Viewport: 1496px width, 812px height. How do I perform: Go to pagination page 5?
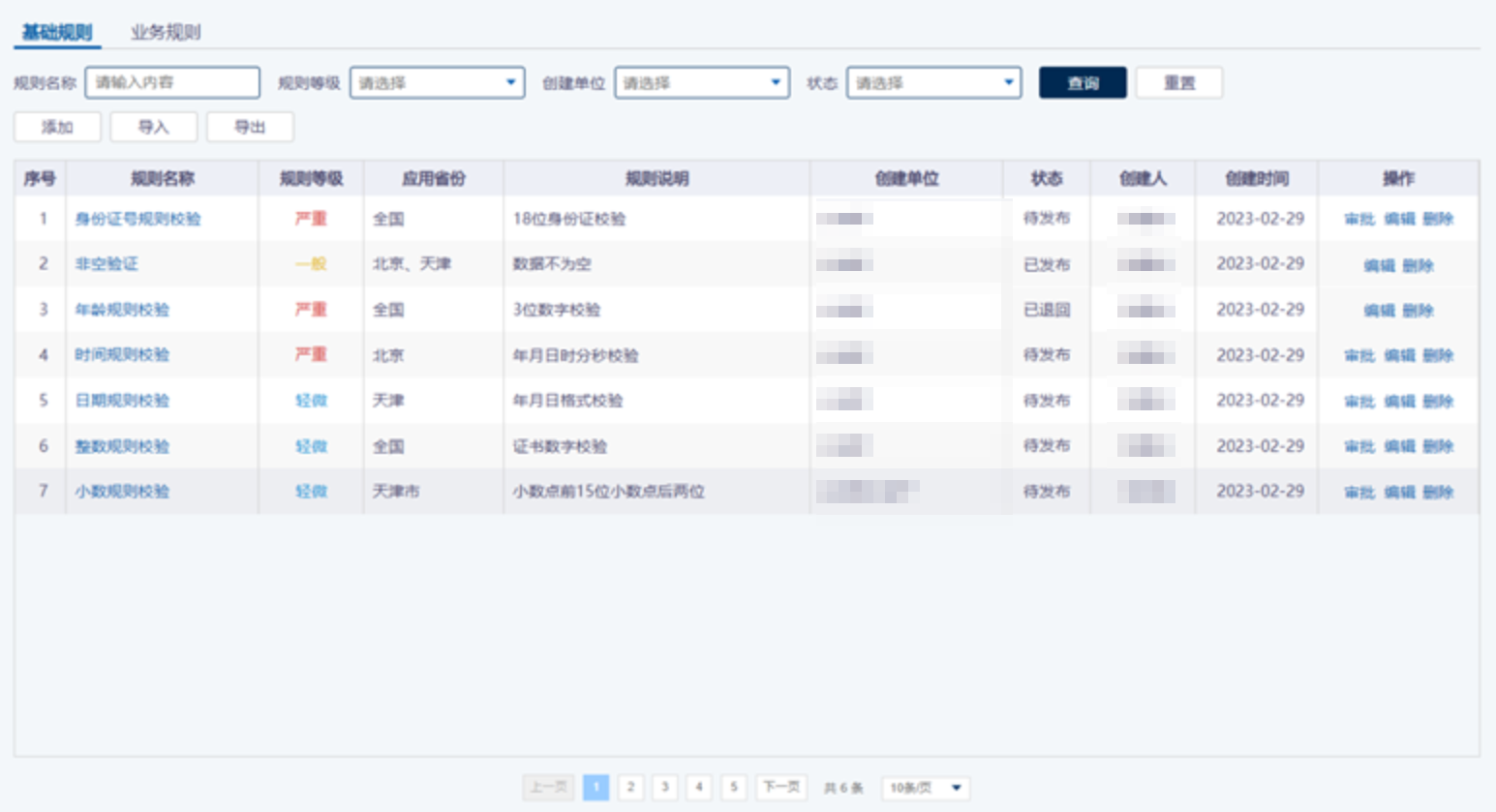pyautogui.click(x=734, y=787)
